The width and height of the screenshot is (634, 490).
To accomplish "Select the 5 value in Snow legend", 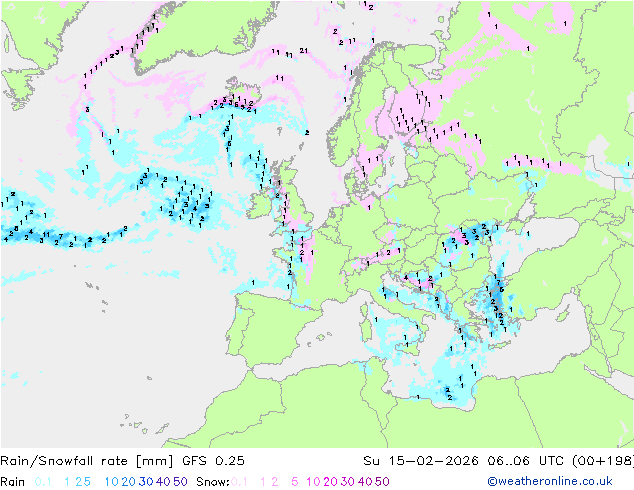I will coord(295,482).
